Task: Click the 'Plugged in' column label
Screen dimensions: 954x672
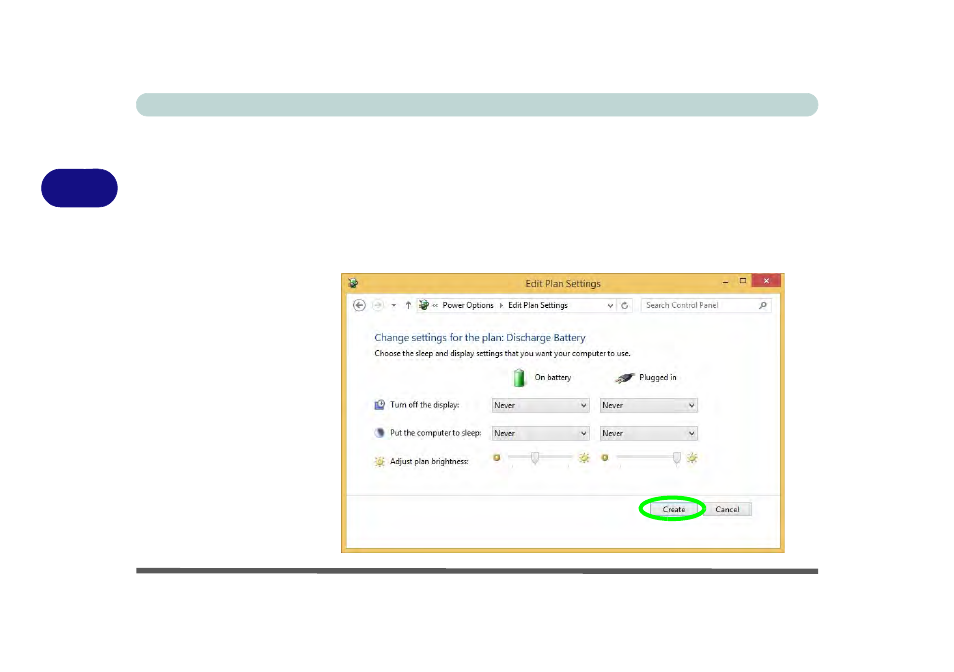Action: [658, 378]
